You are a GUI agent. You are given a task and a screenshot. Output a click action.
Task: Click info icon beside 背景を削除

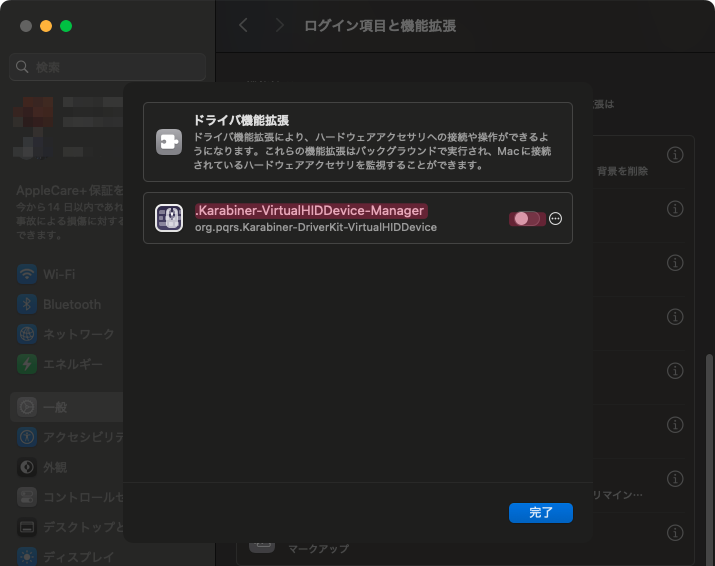[675, 155]
